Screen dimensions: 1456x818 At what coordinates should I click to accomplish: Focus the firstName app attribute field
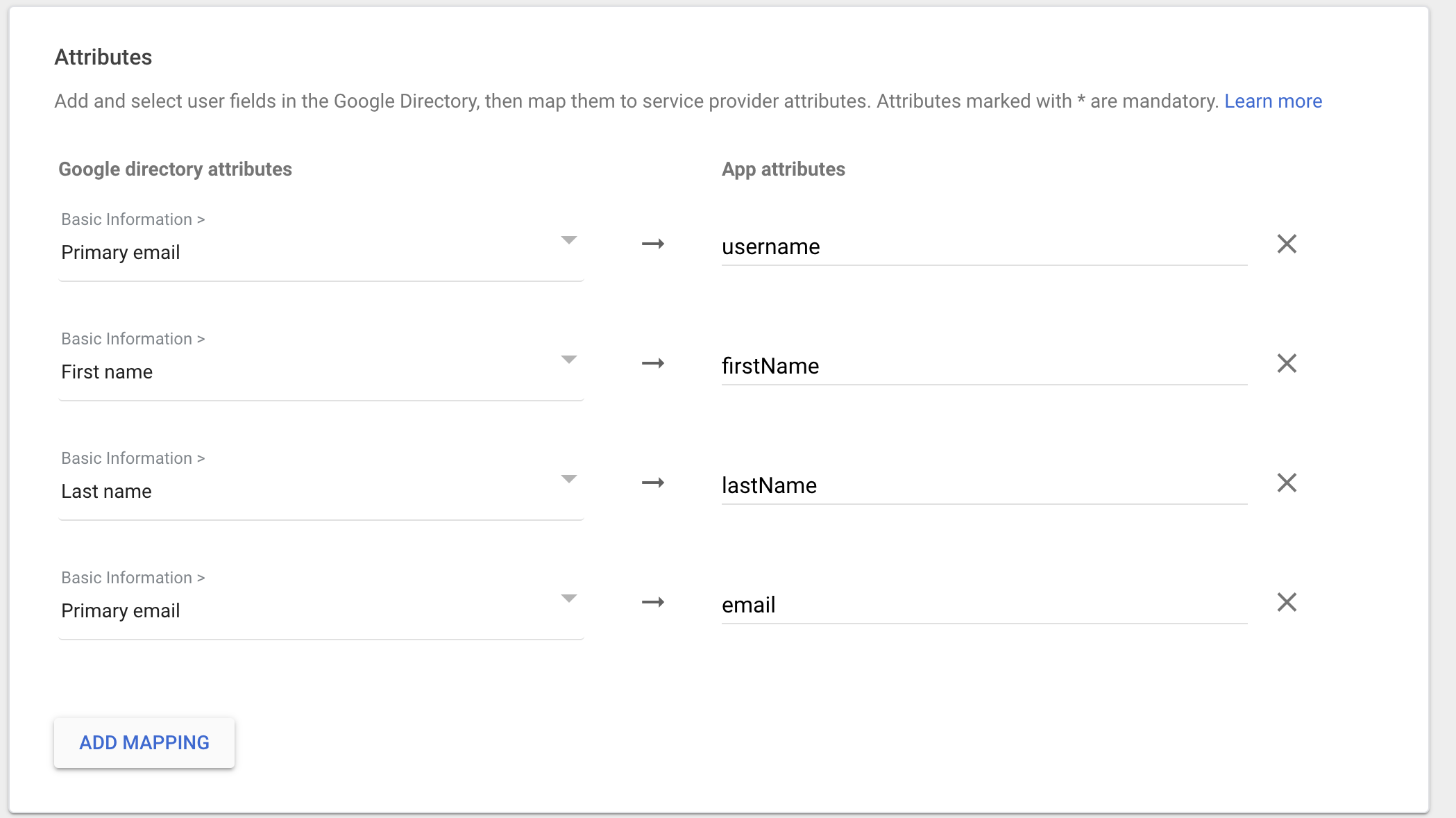click(x=983, y=367)
